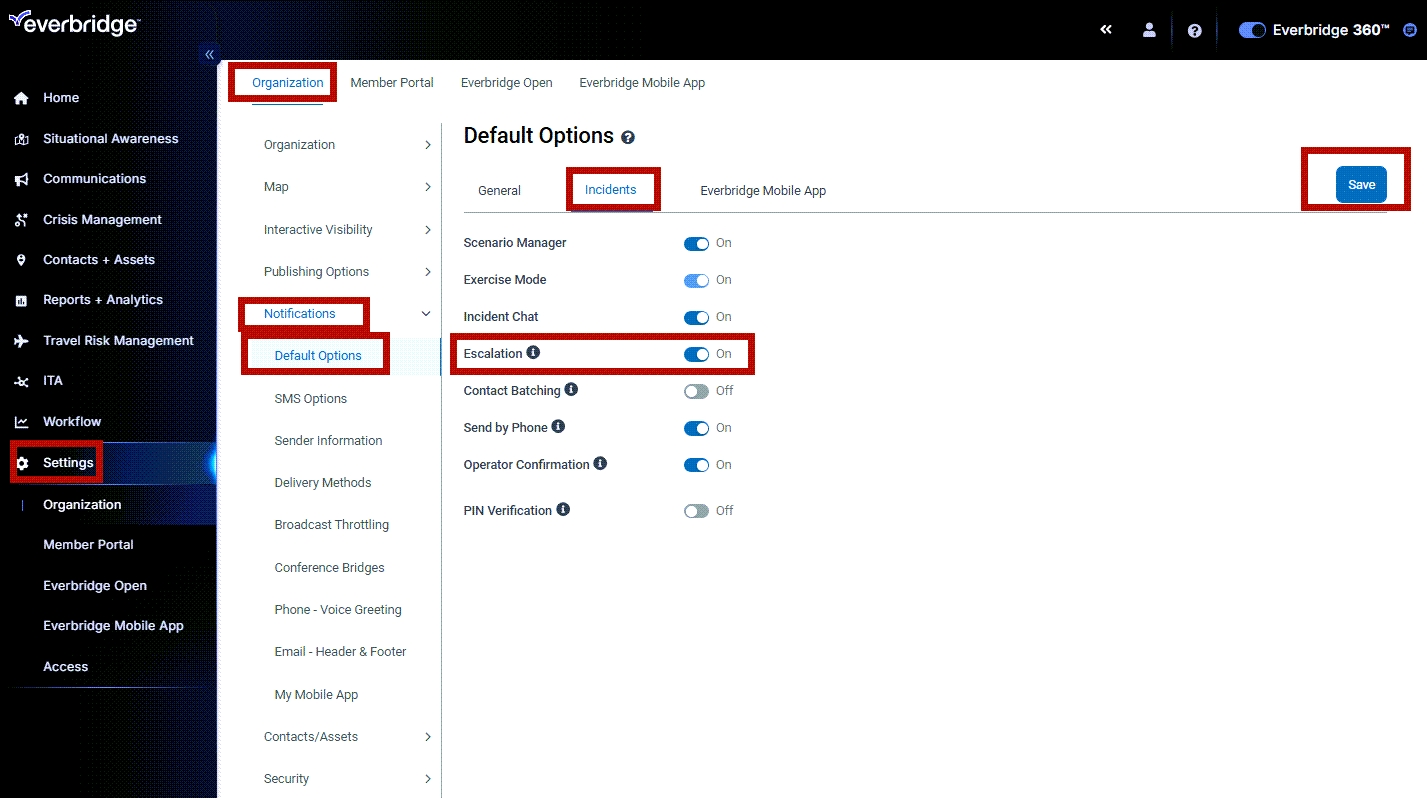Click the ITA sidebar icon
The image size is (1427, 798).
21,381
